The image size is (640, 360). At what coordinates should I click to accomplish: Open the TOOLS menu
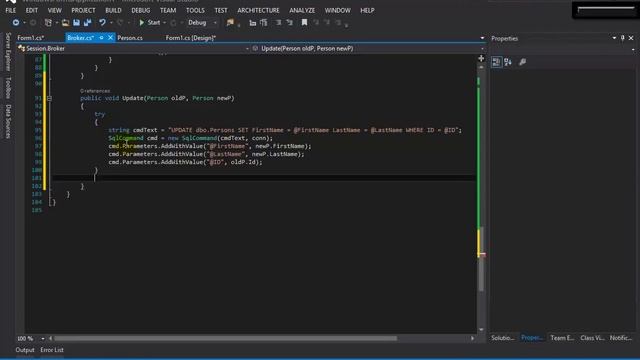[196, 10]
